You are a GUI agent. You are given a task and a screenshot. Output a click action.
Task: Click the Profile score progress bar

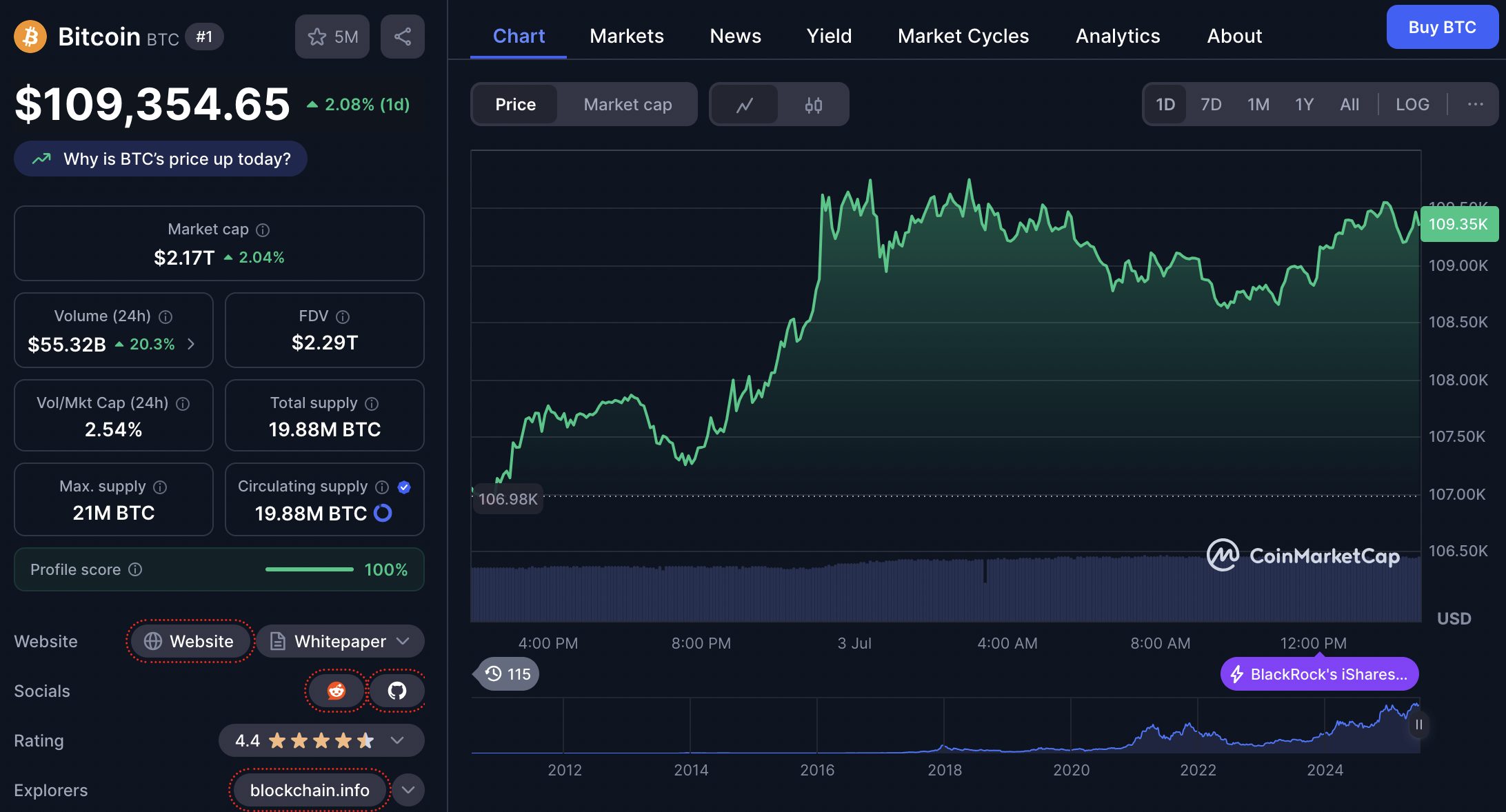[310, 569]
